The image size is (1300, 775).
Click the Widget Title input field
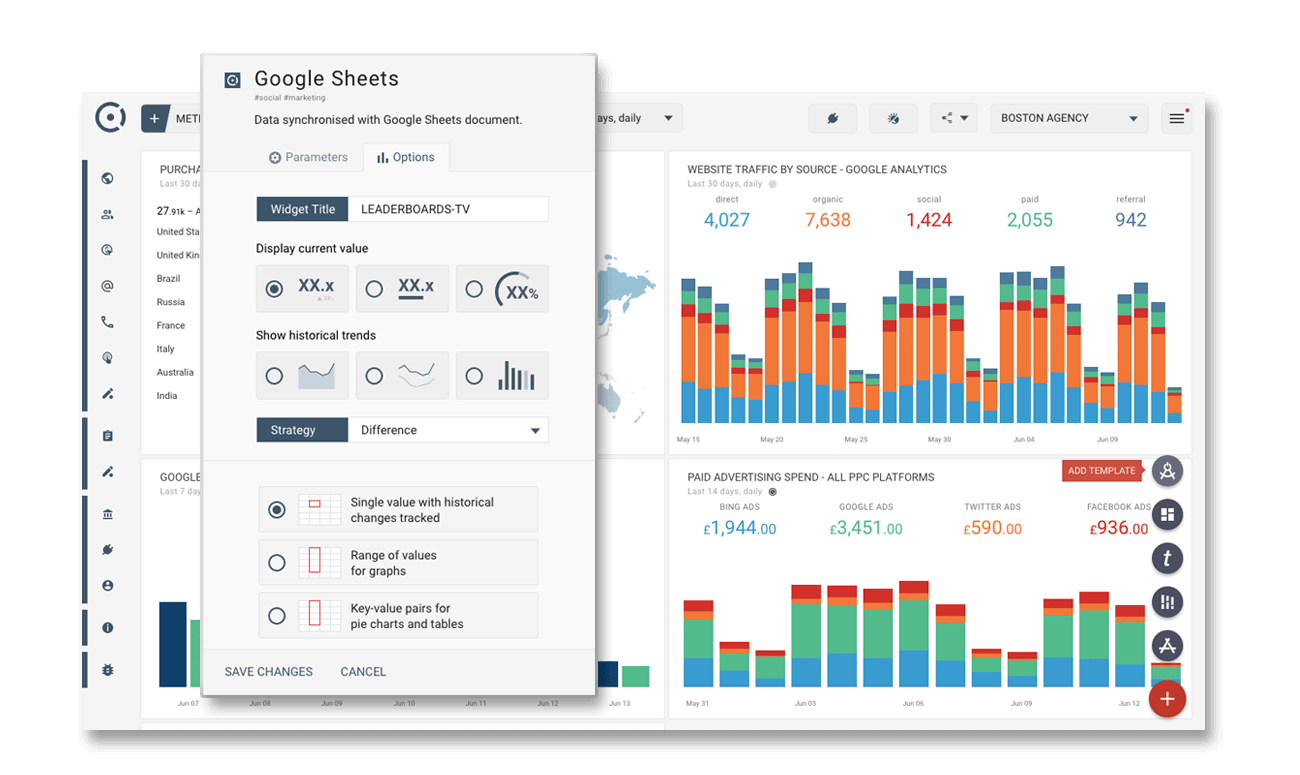(448, 209)
